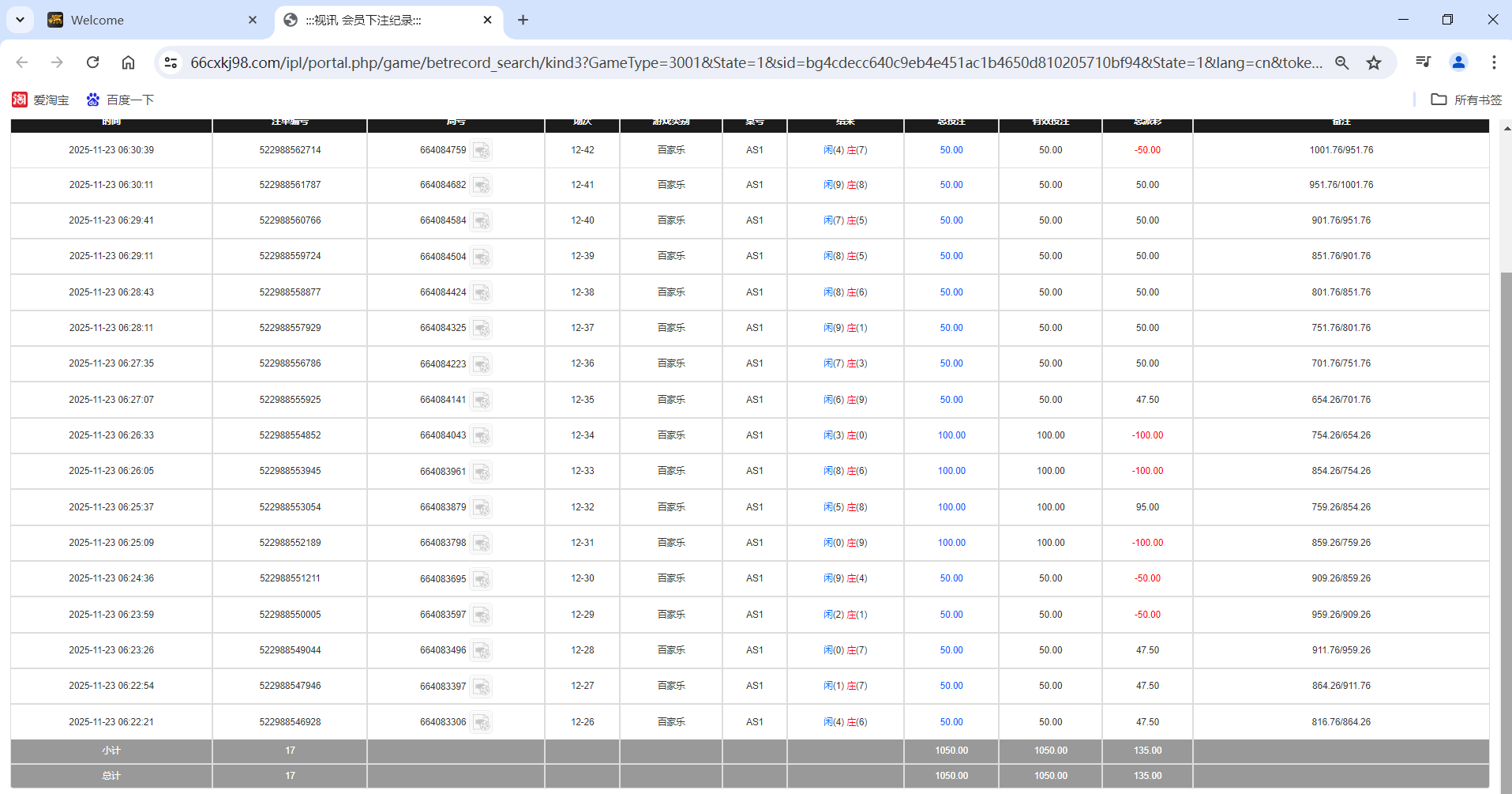Click the video replay icon for round 664084759
The height and width of the screenshot is (794, 1512).
481,150
